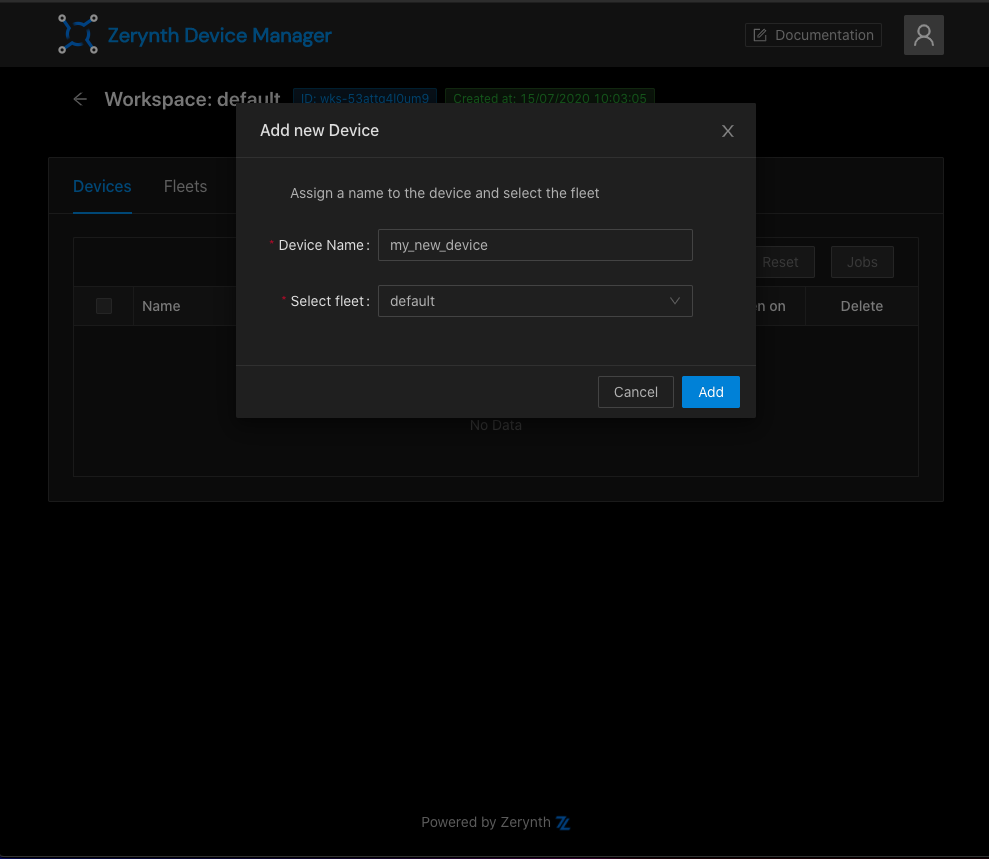The height and width of the screenshot is (859, 989).
Task: Expand the Select fleet chevron arrow
Action: pos(674,301)
